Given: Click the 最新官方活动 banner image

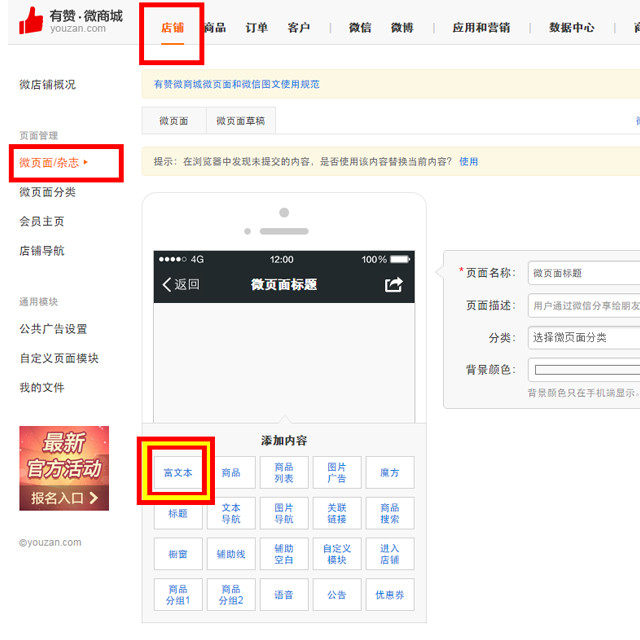Looking at the screenshot, I should point(64,468).
